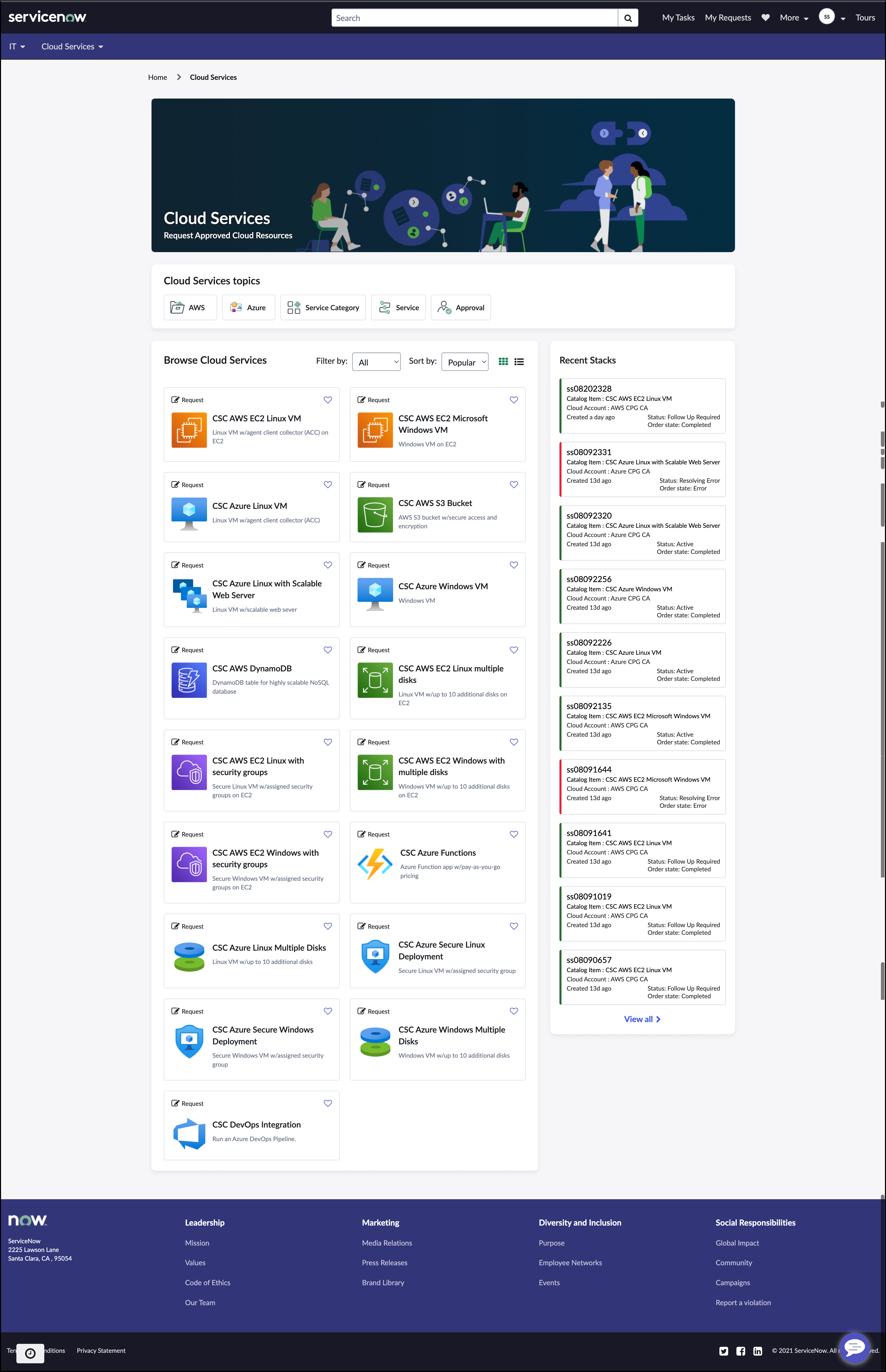
Task: Select My Requests in the header
Action: click(727, 17)
